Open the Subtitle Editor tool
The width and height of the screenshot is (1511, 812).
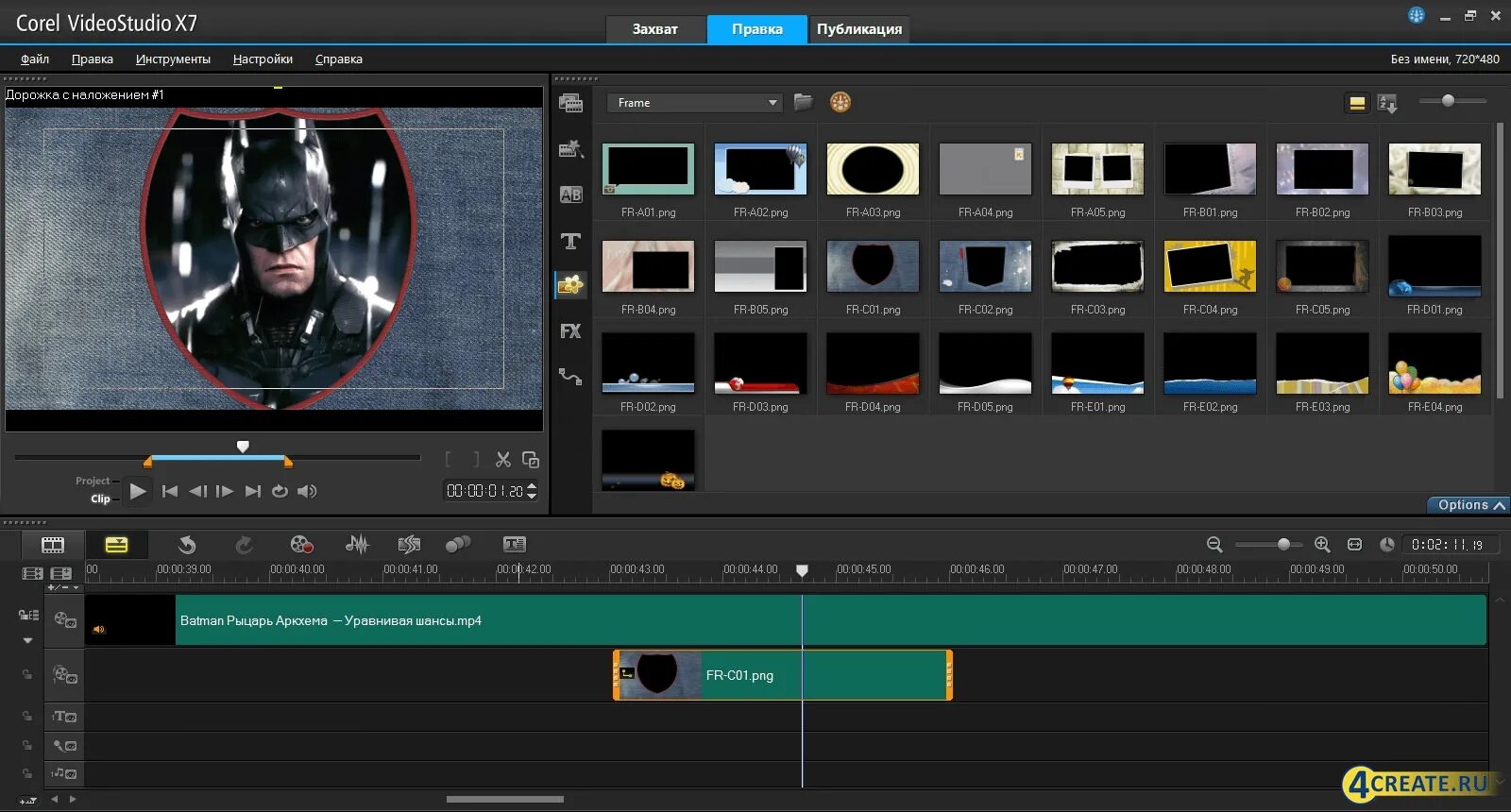515,545
